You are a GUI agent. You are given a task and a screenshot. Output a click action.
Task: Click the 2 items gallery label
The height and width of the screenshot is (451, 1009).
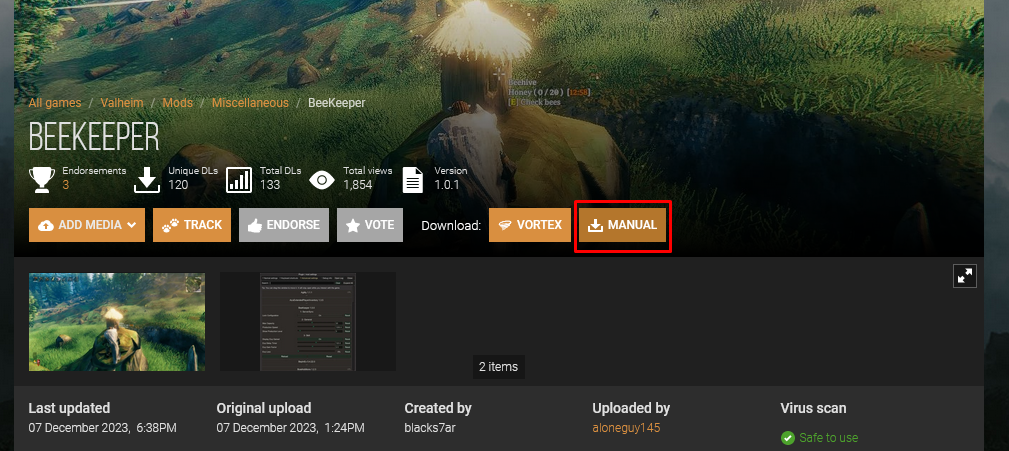point(499,367)
